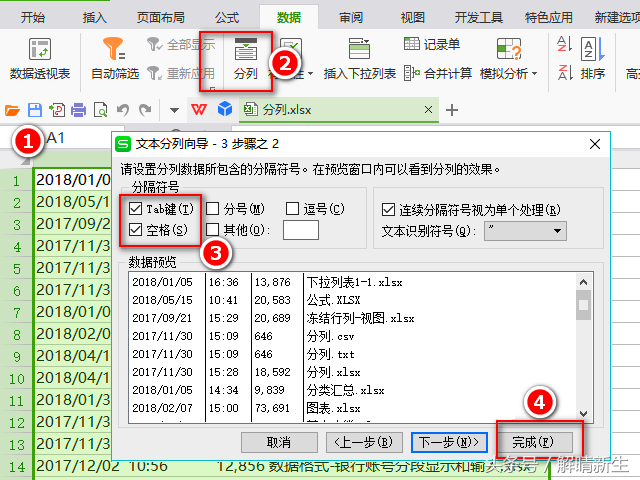Click preview row 下拉列表1-1.xlsx
The width and height of the screenshot is (640, 480).
point(354,282)
